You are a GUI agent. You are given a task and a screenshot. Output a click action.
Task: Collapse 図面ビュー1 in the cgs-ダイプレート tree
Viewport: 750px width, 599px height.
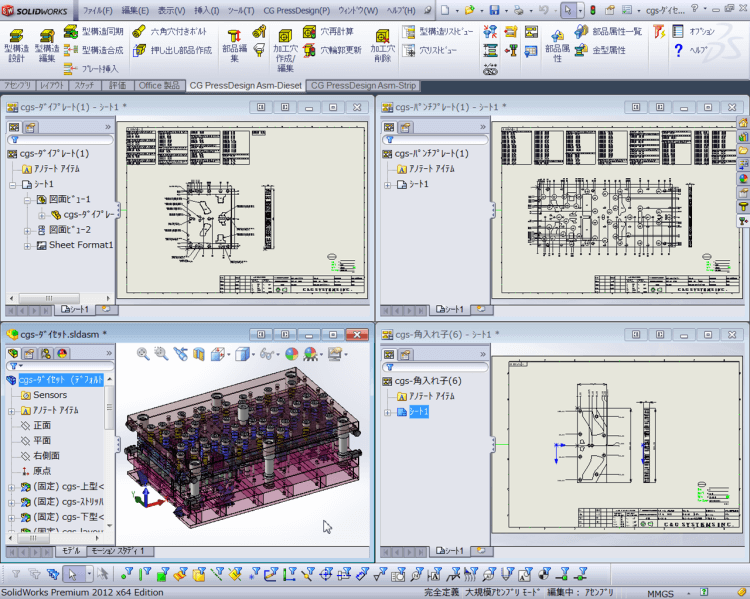[27, 200]
